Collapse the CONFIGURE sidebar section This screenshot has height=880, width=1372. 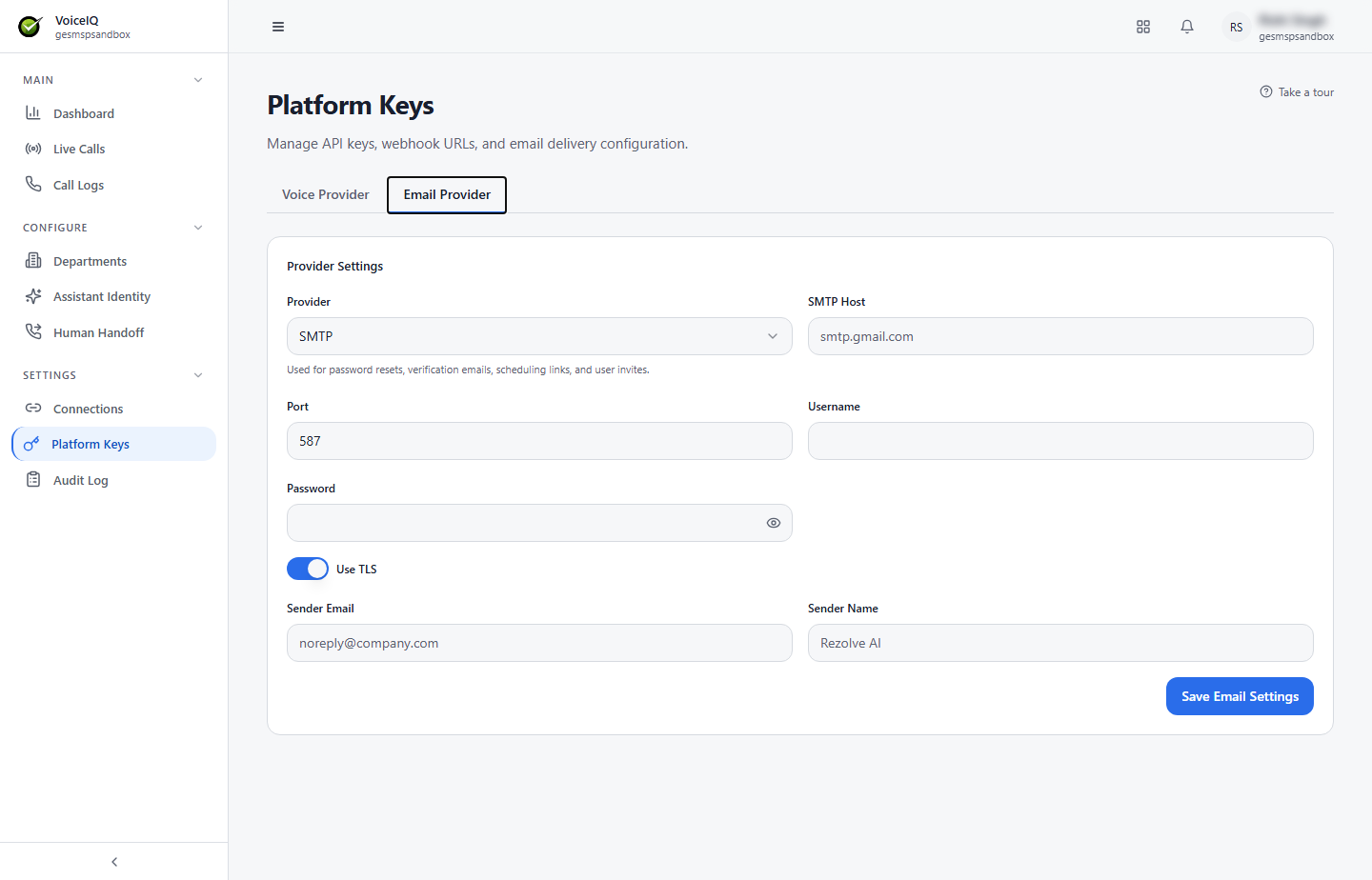(x=198, y=228)
